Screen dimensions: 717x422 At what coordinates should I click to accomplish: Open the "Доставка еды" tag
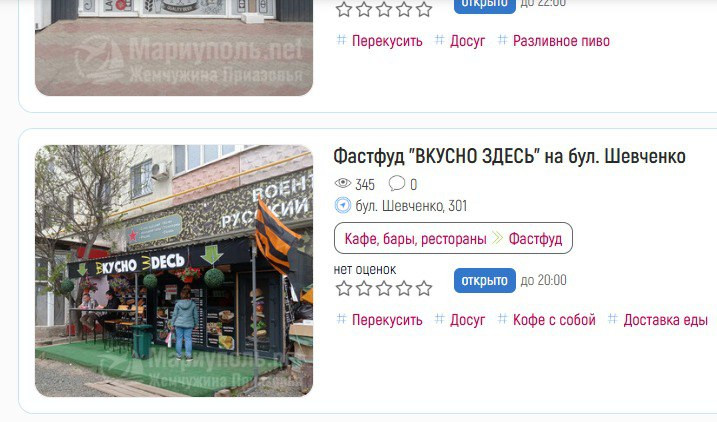pyautogui.click(x=665, y=320)
